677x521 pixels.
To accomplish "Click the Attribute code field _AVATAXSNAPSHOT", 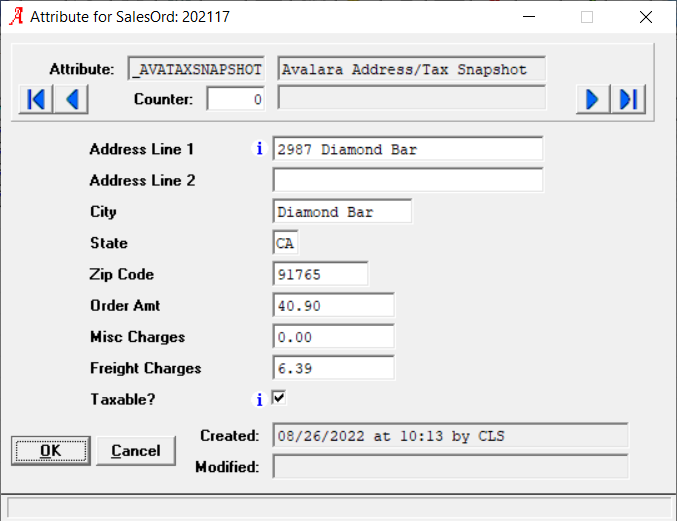I will (196, 69).
